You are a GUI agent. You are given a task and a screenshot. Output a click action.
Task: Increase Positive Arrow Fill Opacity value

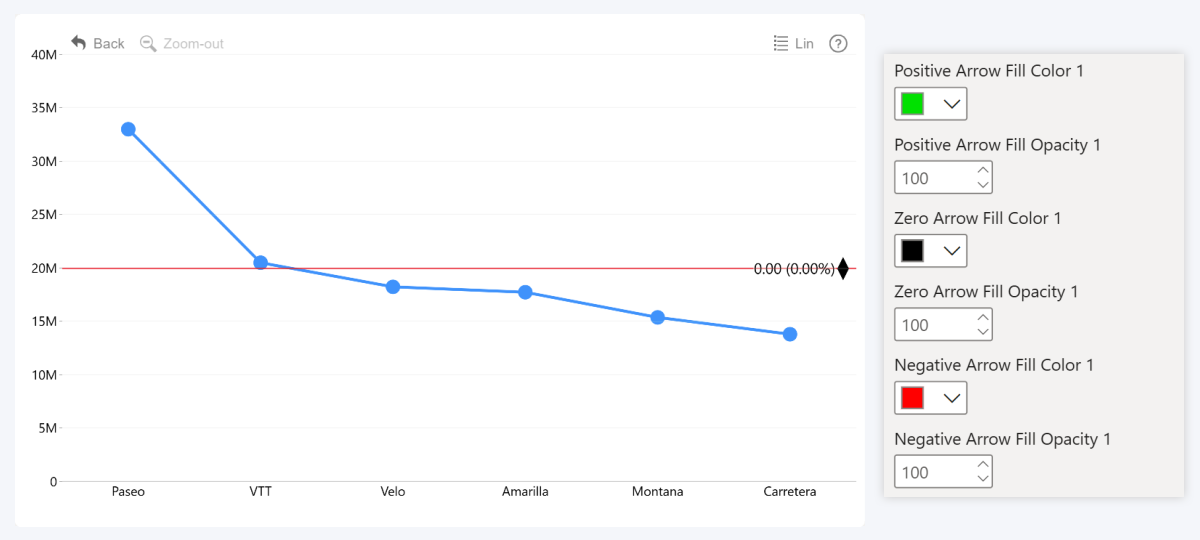(983, 170)
